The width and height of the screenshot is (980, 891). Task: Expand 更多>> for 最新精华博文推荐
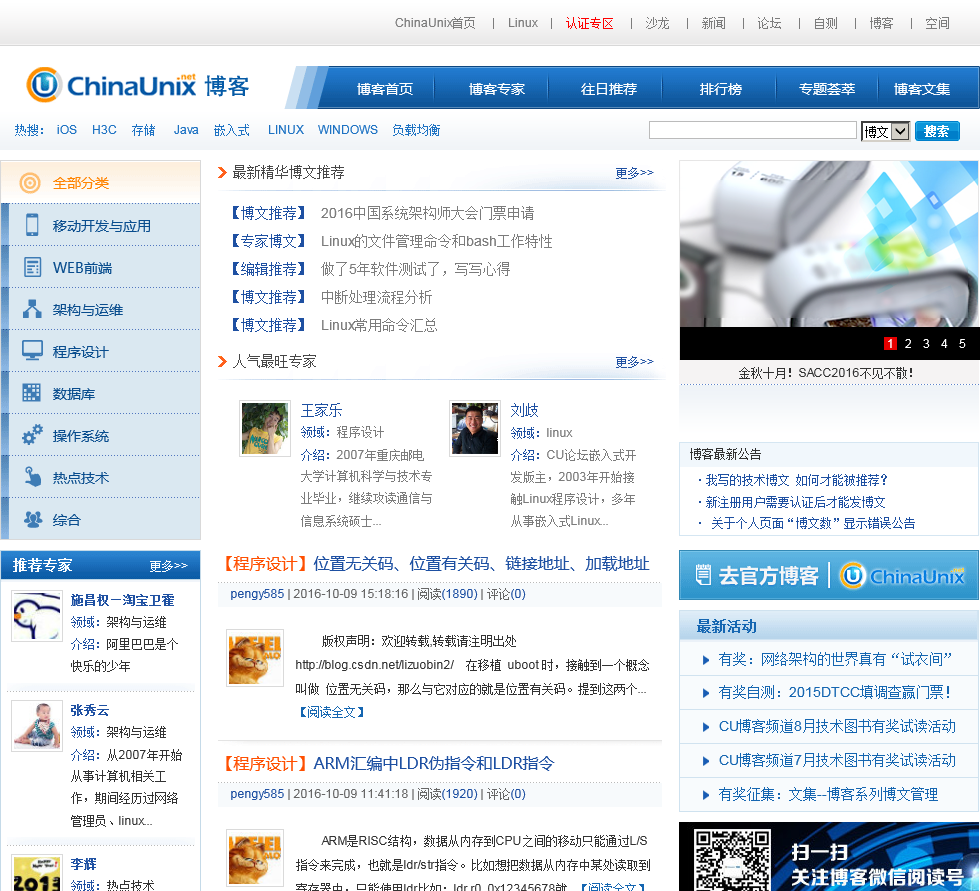pos(634,173)
